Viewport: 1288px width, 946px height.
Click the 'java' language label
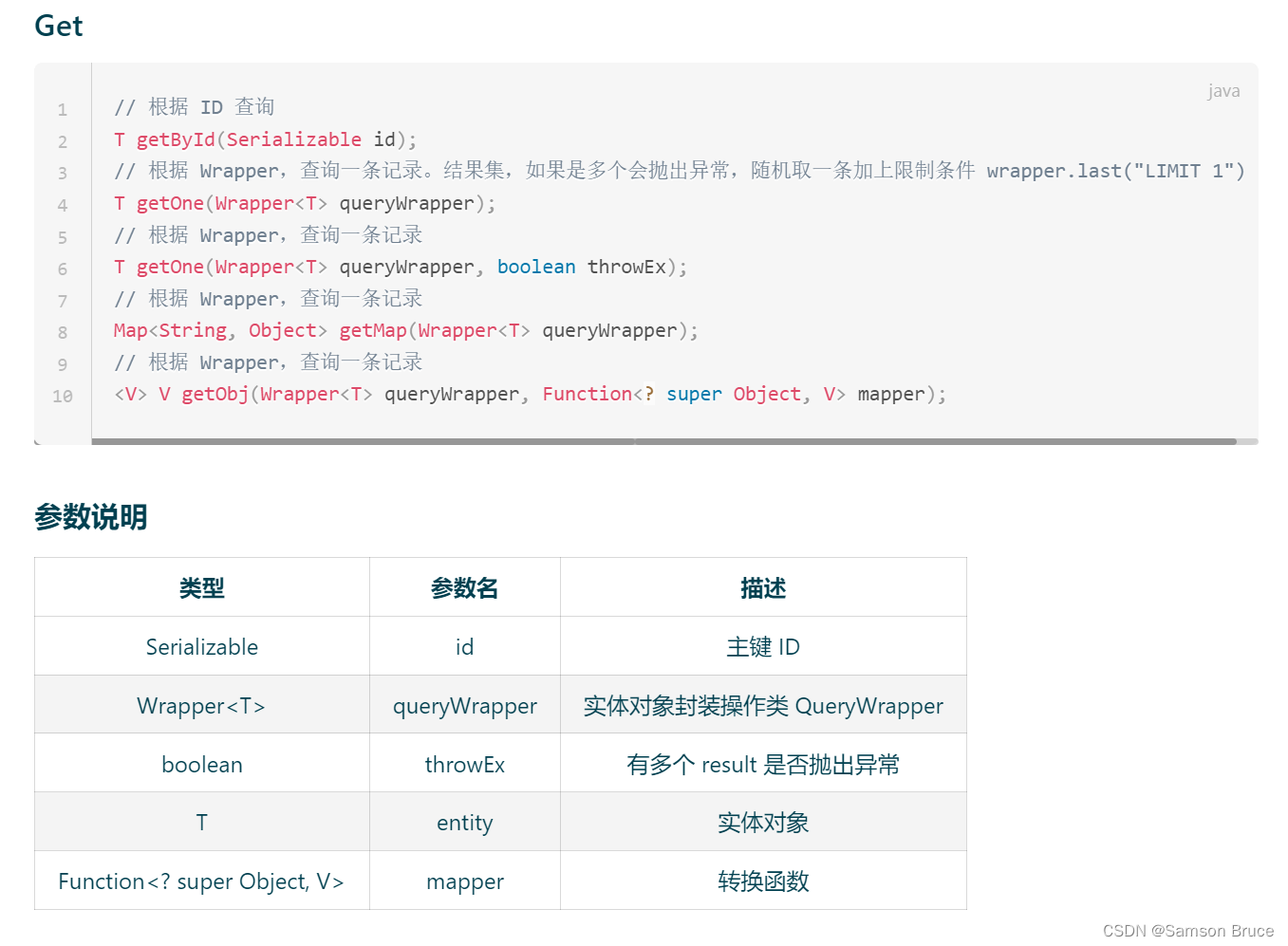[1223, 91]
